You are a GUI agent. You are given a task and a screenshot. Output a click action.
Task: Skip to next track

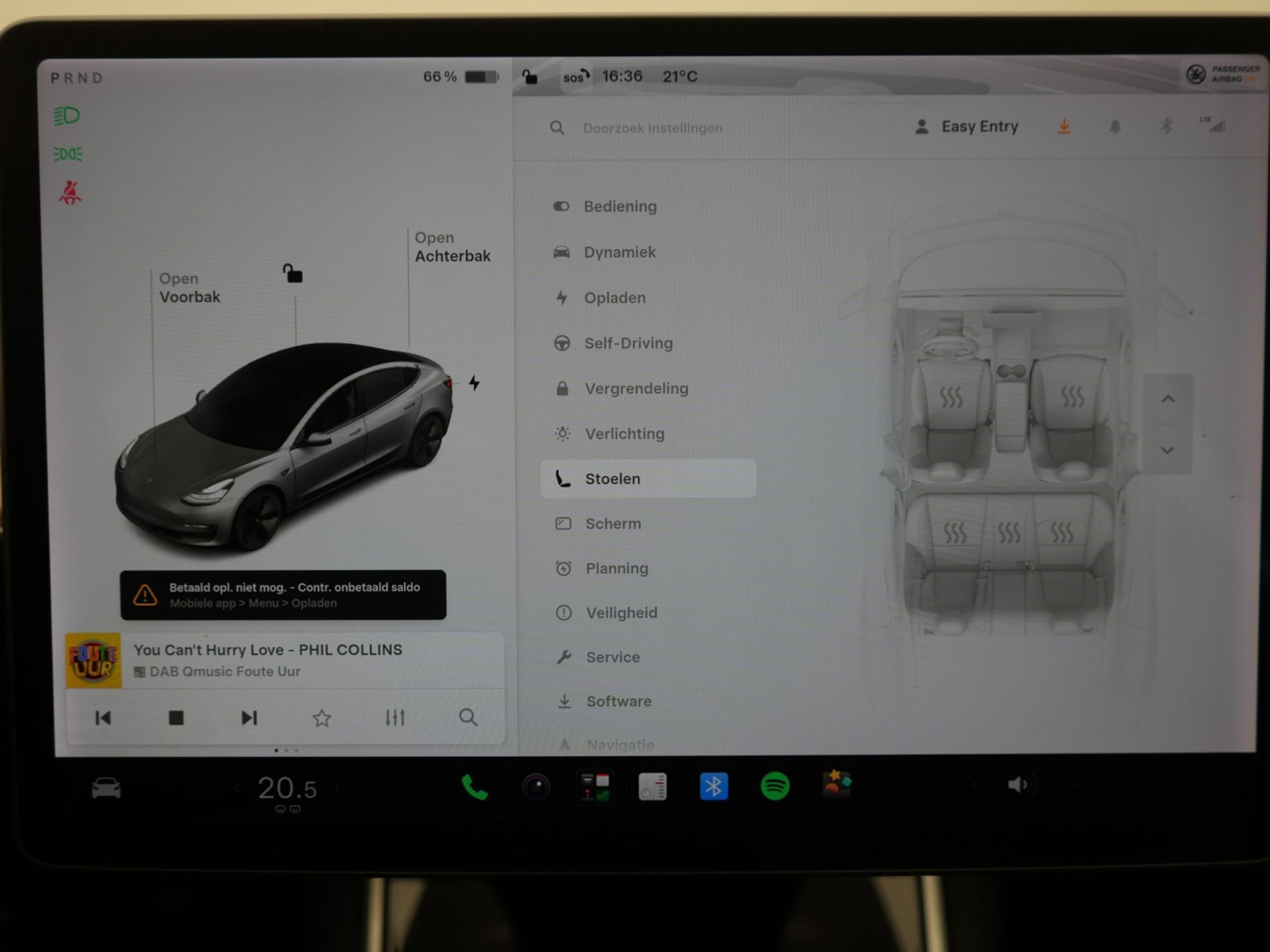coord(249,718)
